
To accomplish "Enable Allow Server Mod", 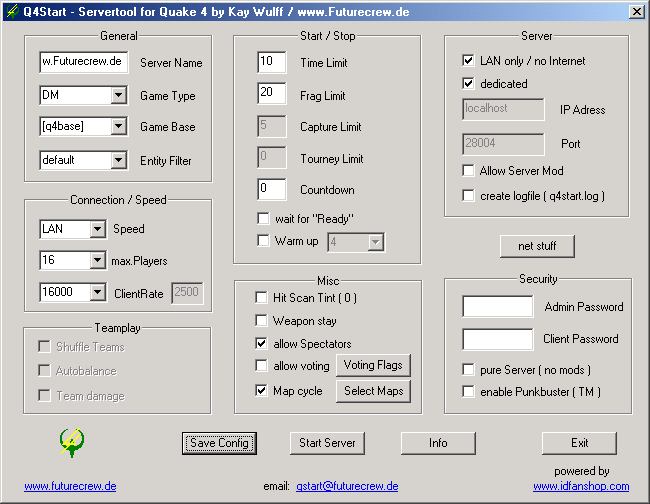I will point(468,170).
